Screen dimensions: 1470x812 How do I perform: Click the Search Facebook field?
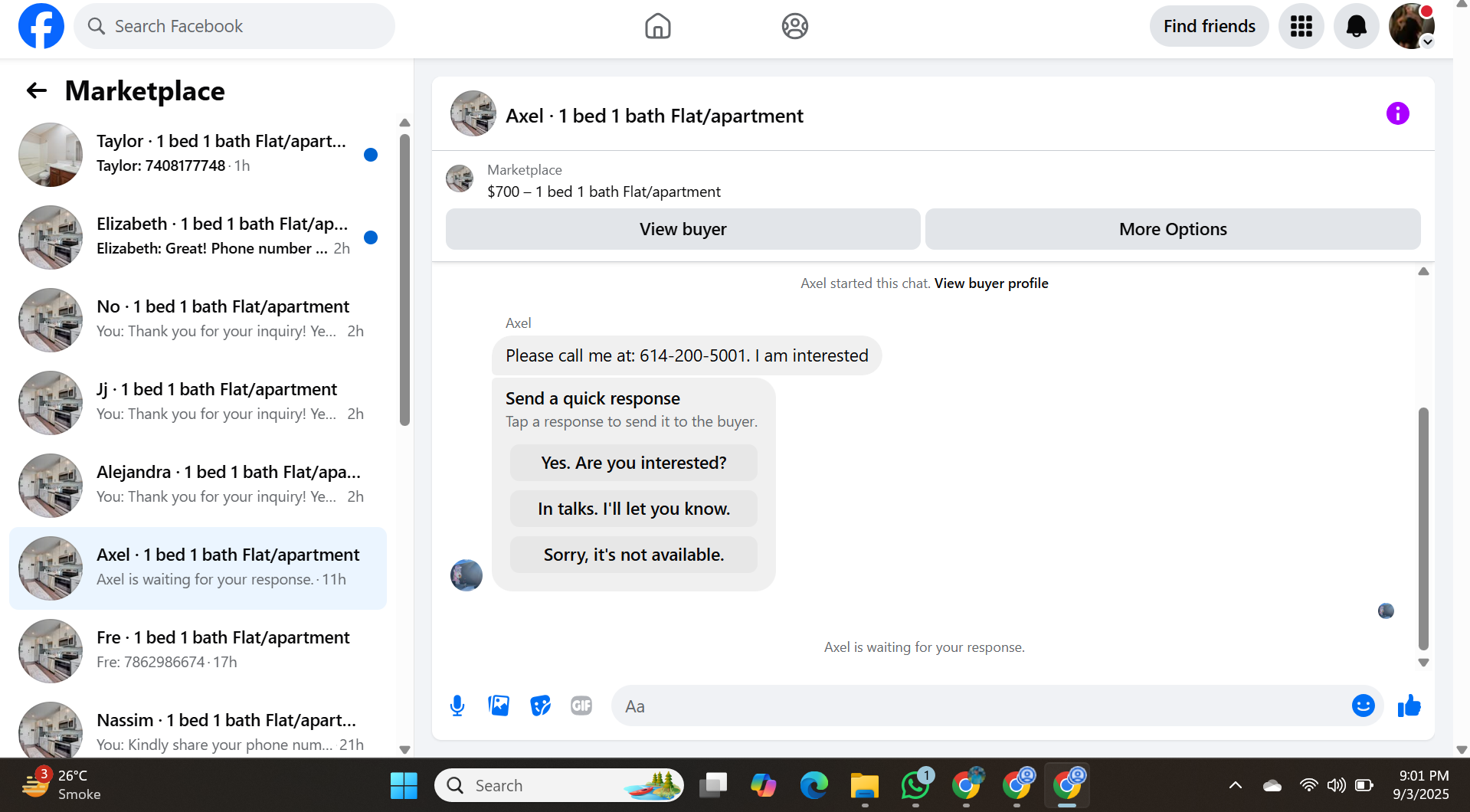coord(234,26)
